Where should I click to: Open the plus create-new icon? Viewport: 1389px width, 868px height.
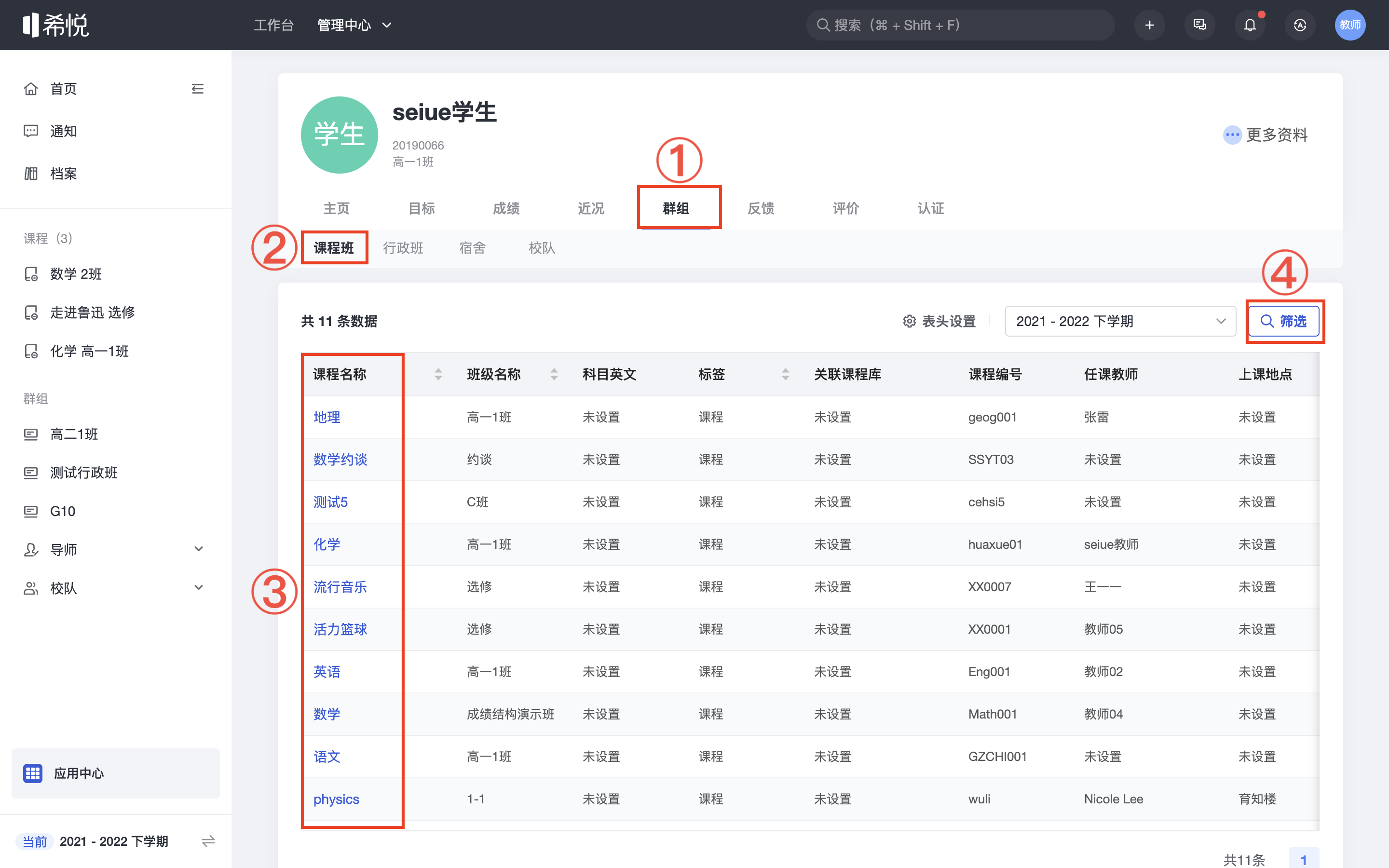[x=1150, y=25]
